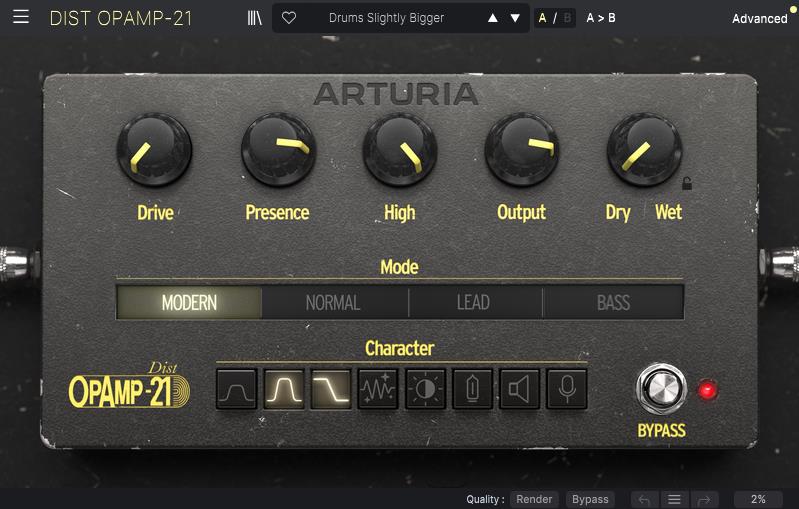The height and width of the screenshot is (509, 799).
Task: Select preset slot B
Action: pos(567,18)
